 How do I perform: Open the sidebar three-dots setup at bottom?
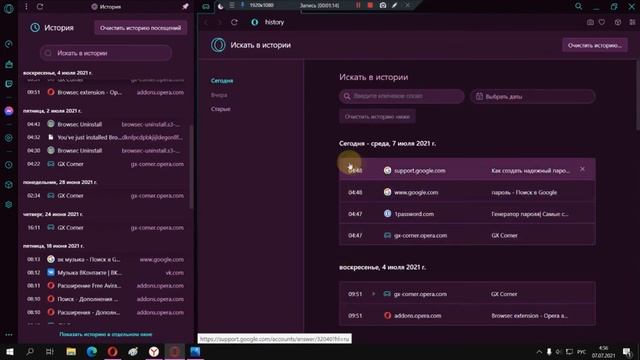9,335
